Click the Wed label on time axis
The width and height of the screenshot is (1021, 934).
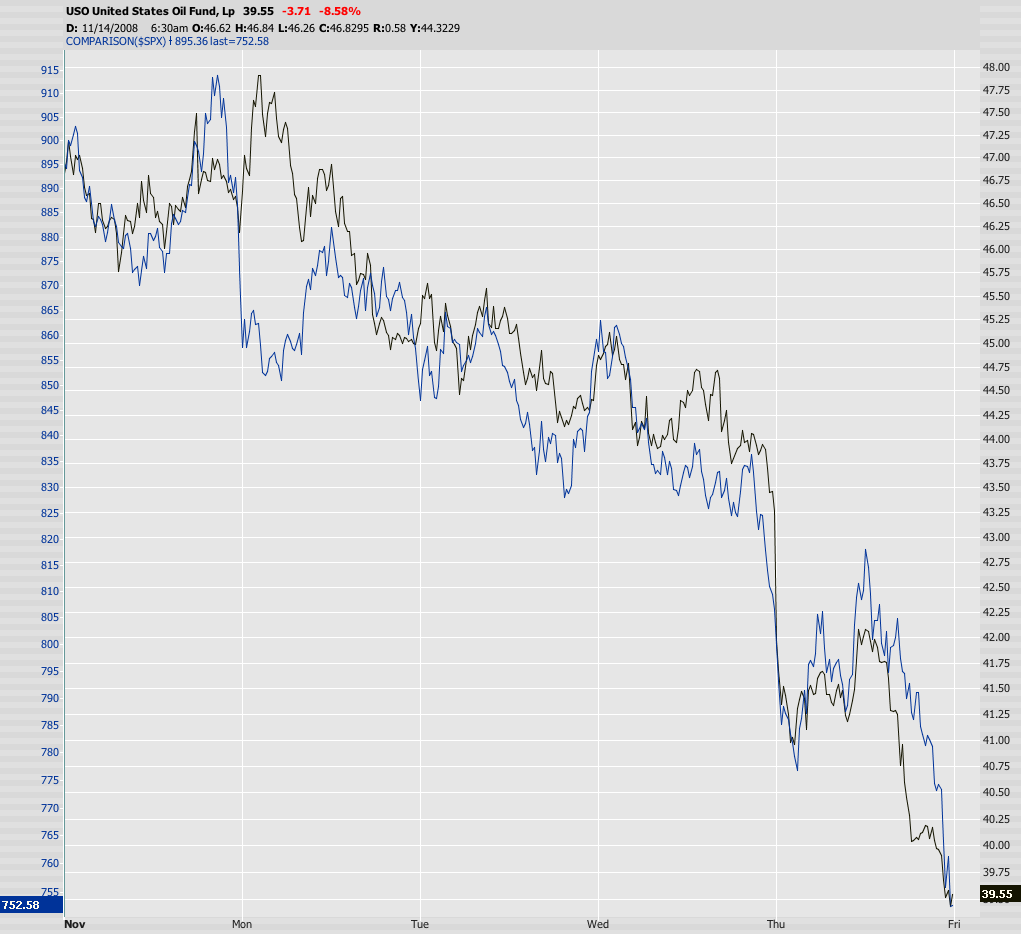click(x=598, y=924)
